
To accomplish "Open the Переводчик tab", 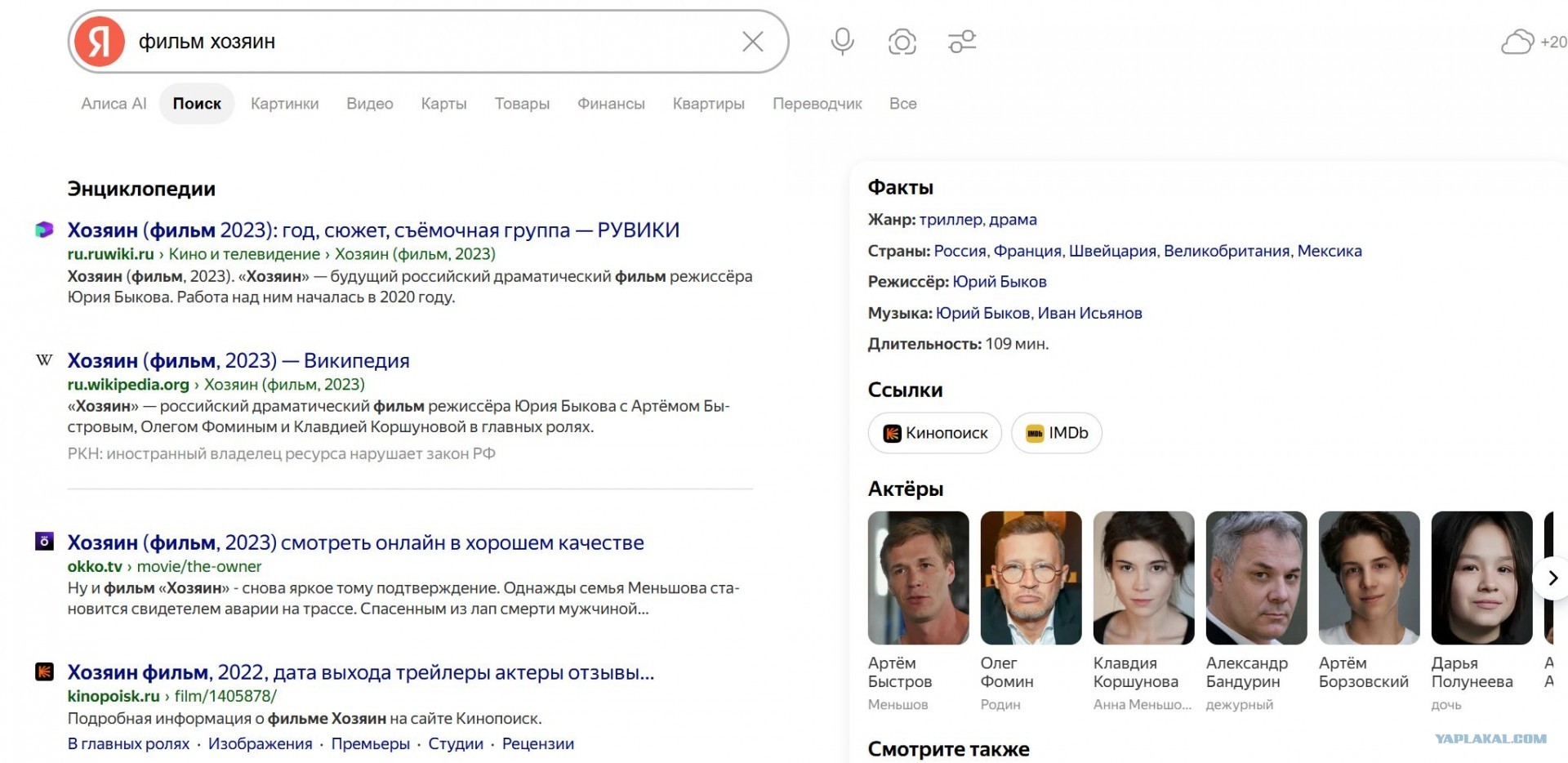I will pos(817,104).
